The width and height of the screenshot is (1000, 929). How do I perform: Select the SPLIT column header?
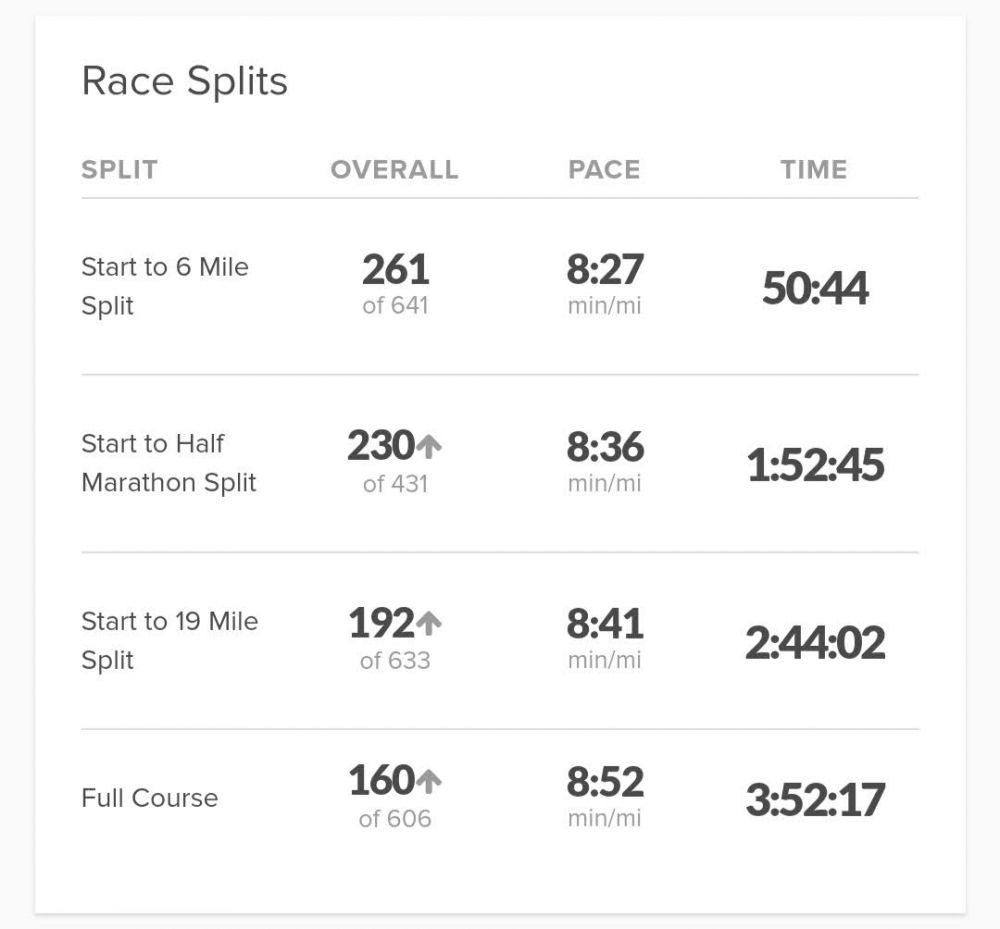(x=119, y=169)
